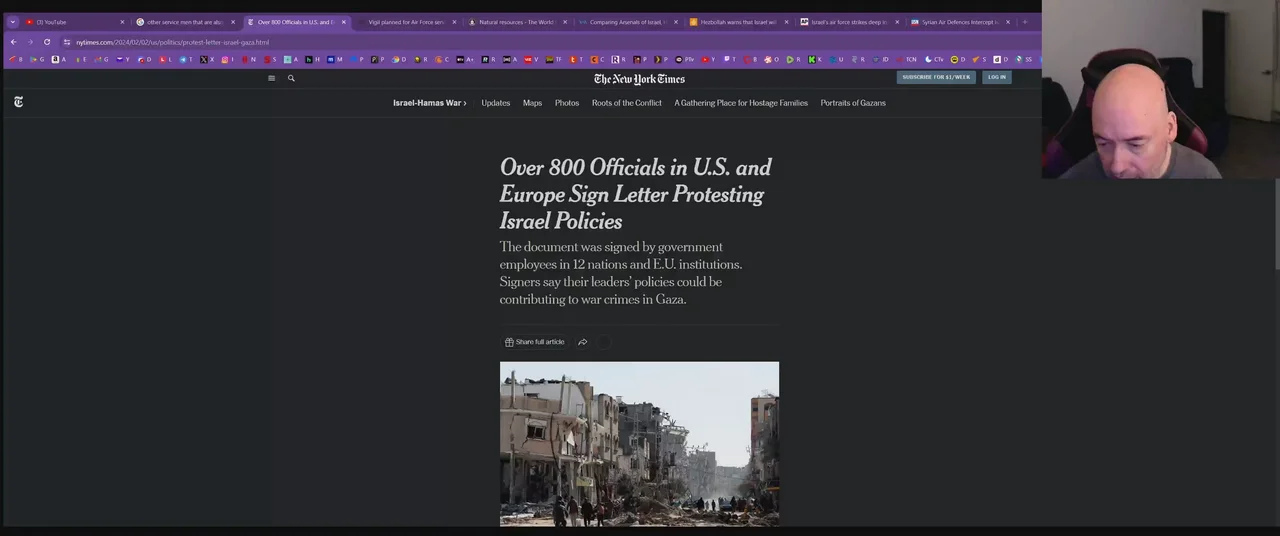Expand the tab search dropdown arrow
This screenshot has width=1280, height=536.
[x=13, y=22]
